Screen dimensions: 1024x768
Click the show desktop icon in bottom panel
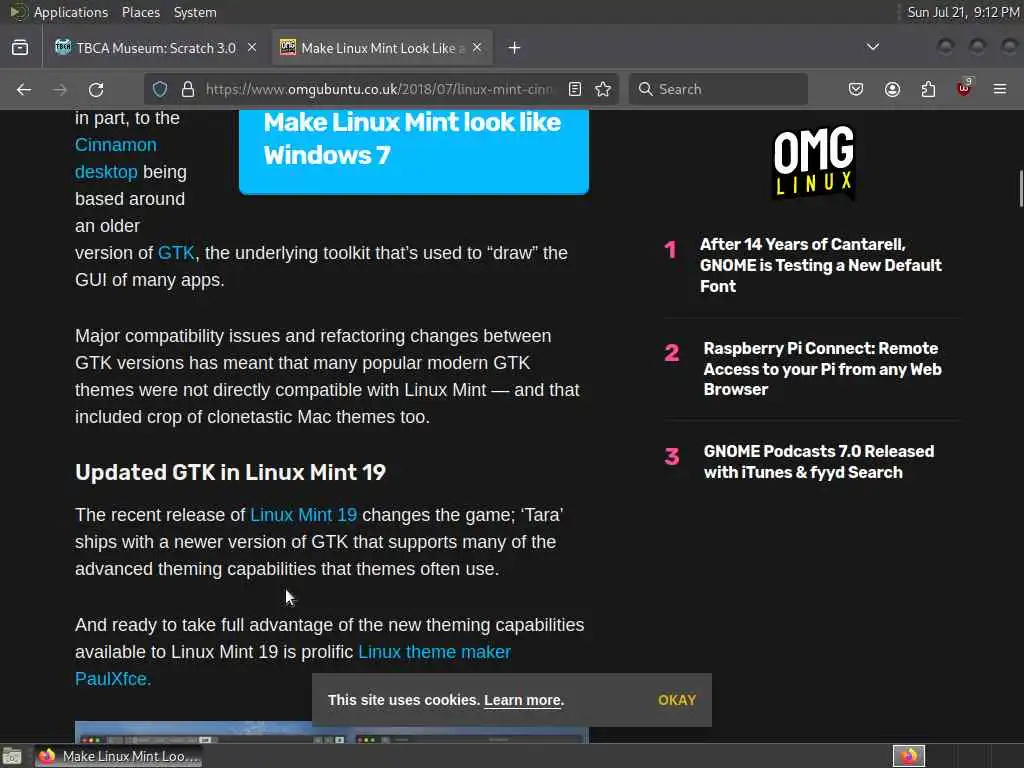click(x=12, y=756)
